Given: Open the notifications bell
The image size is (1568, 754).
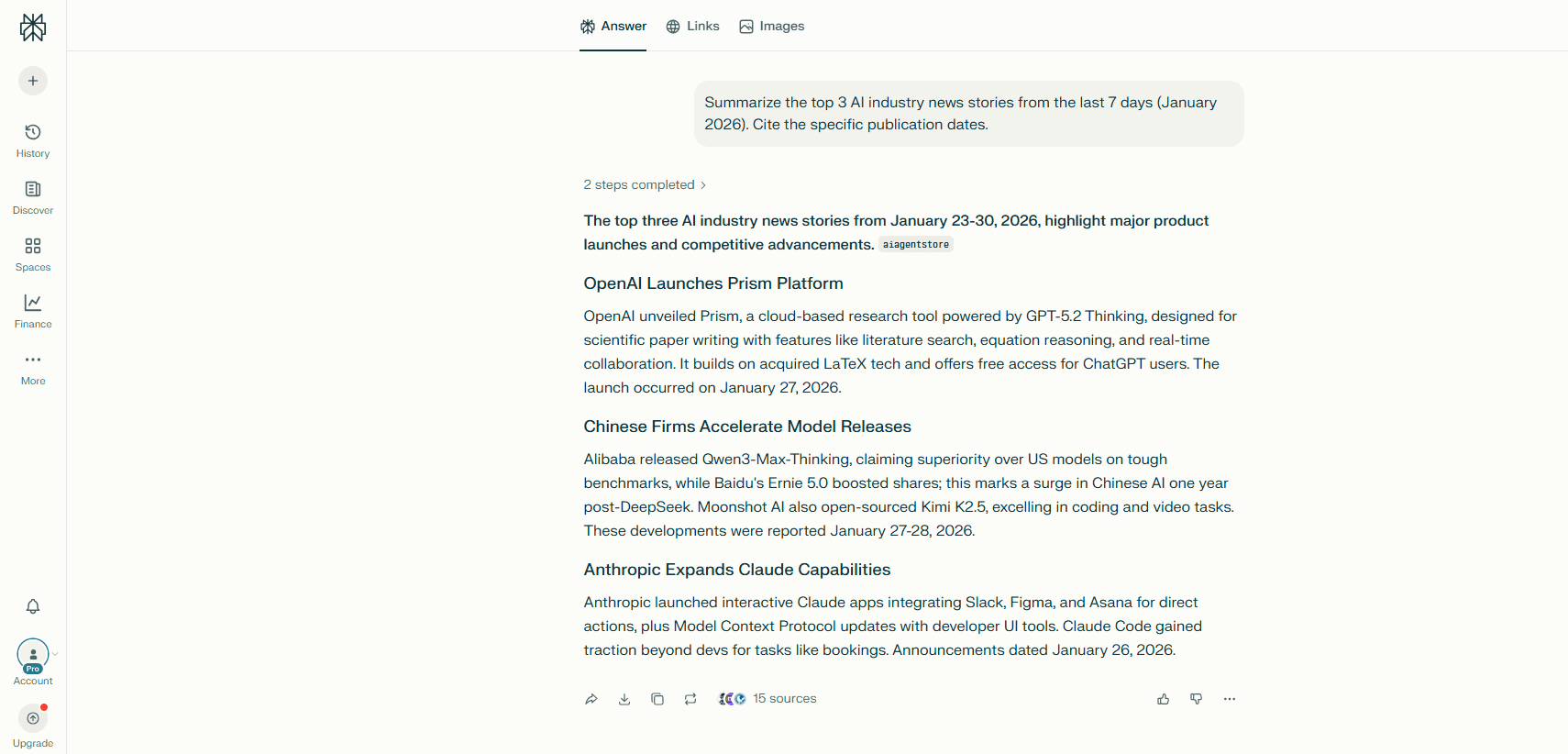Looking at the screenshot, I should 33,606.
